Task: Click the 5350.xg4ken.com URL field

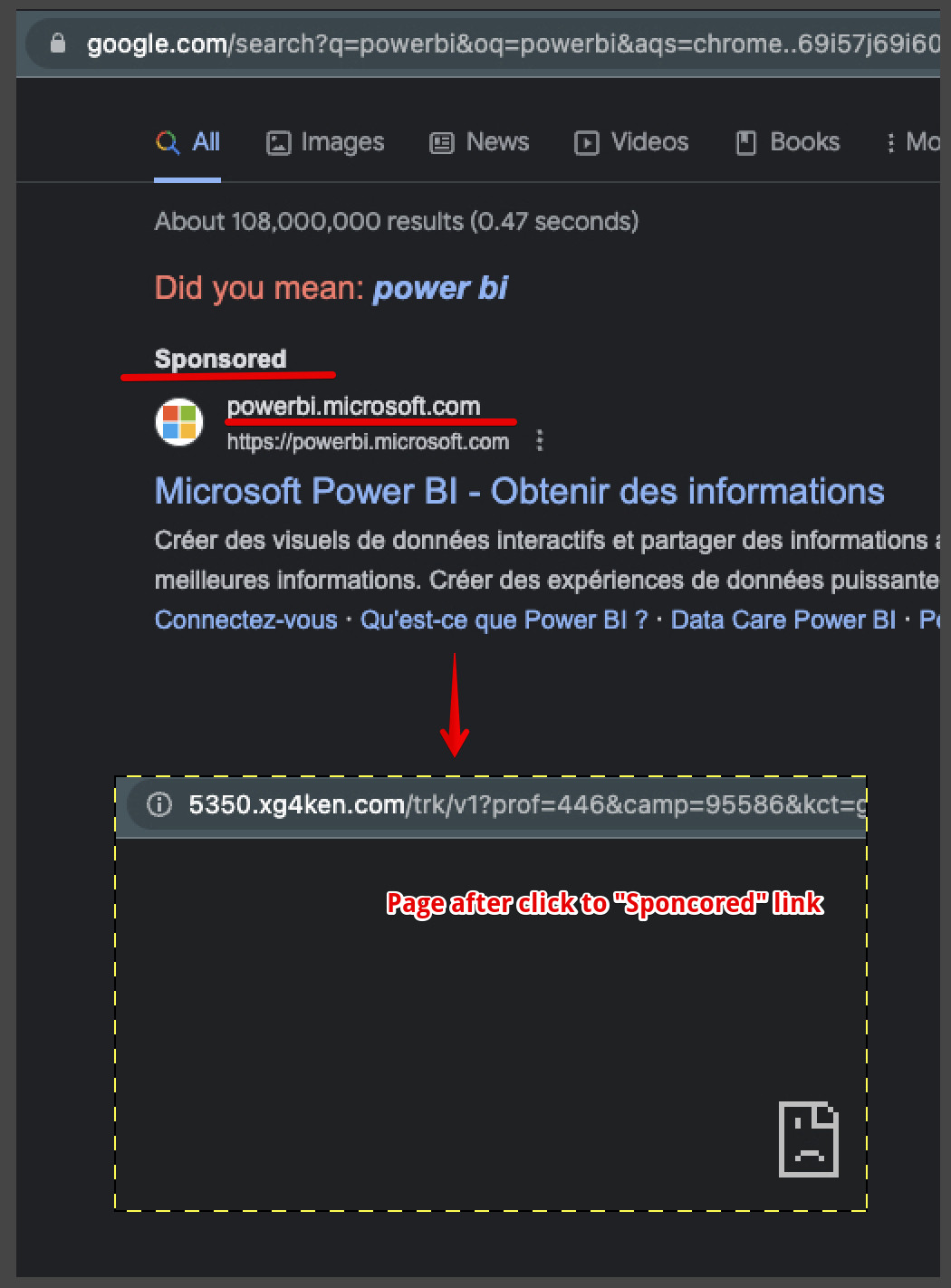Action: click(527, 804)
